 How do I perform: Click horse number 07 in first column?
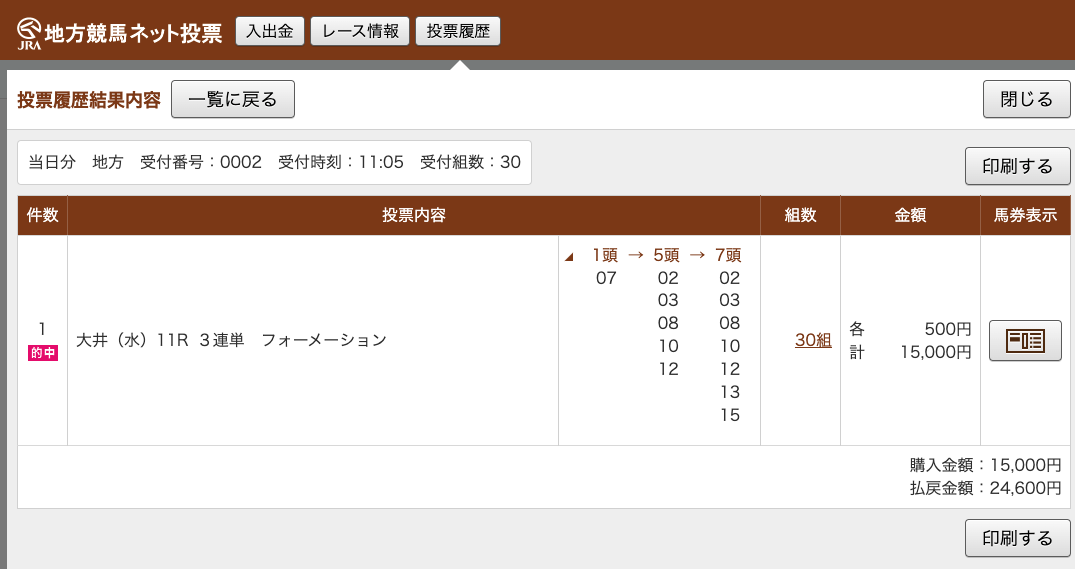[x=606, y=278]
